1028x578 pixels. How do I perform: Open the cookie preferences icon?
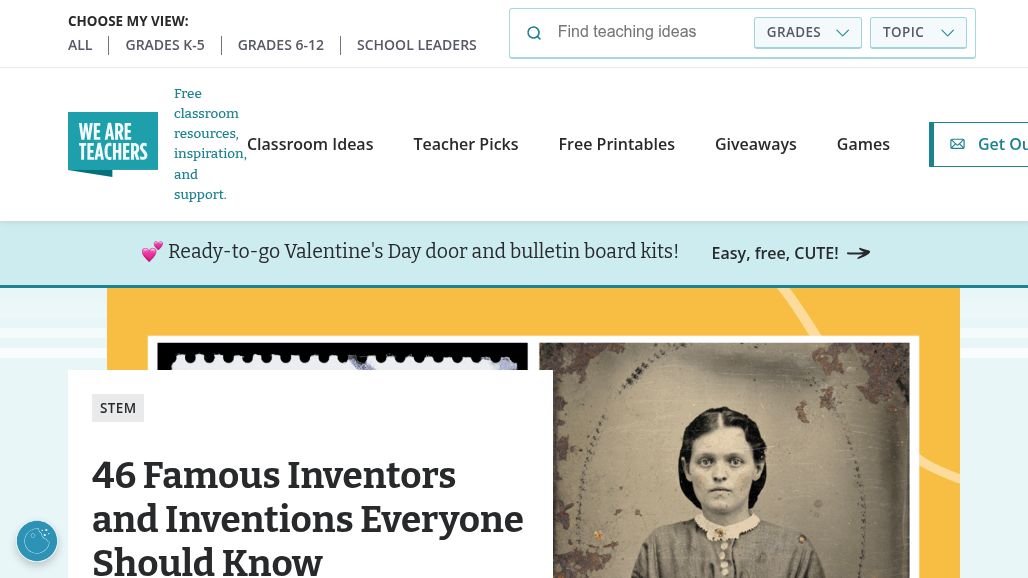tap(37, 541)
